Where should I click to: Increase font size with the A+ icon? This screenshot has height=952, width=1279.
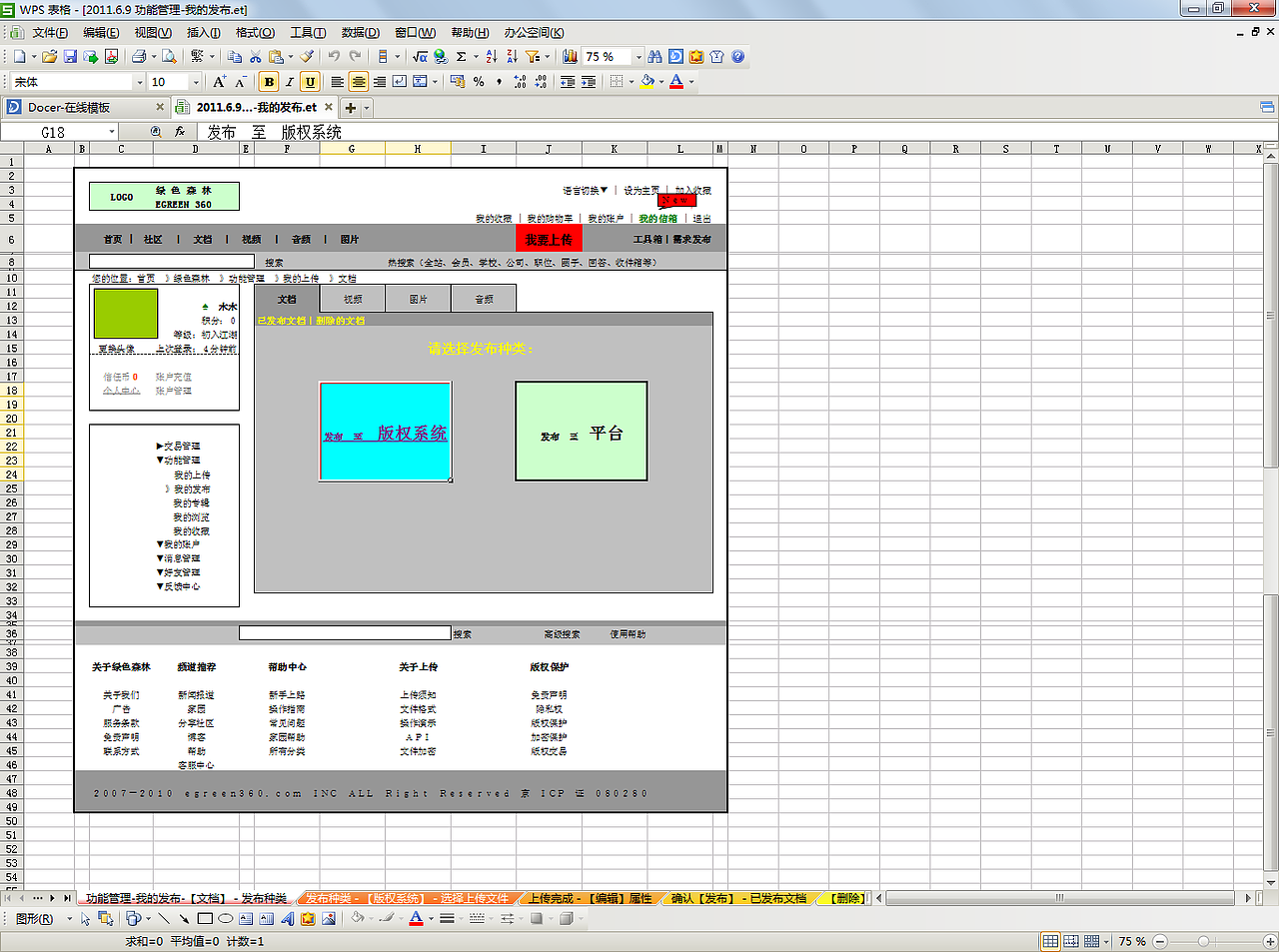(x=220, y=82)
